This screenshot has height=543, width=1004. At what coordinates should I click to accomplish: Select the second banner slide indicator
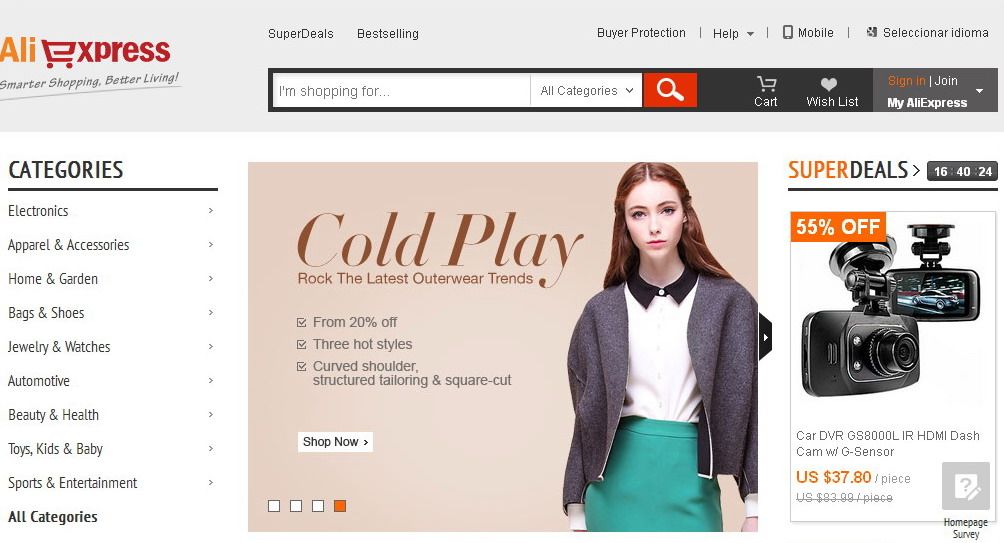(x=296, y=506)
